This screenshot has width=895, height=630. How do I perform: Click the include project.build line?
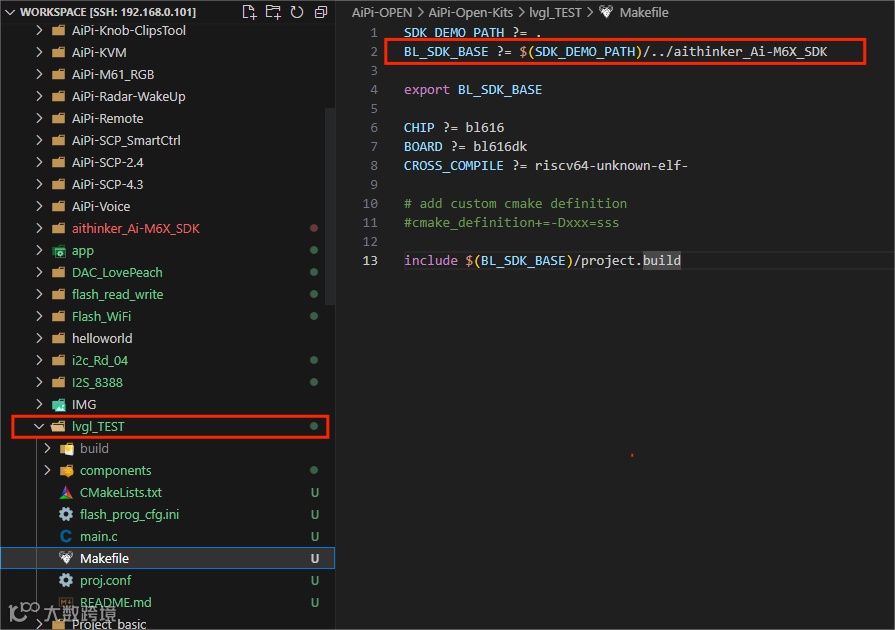[x=542, y=261]
